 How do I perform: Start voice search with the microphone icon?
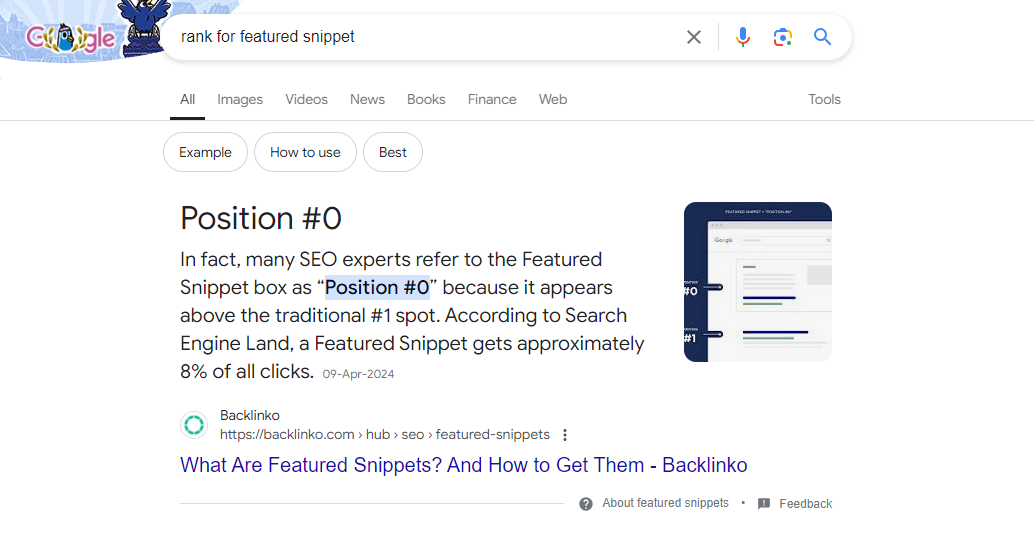point(743,37)
